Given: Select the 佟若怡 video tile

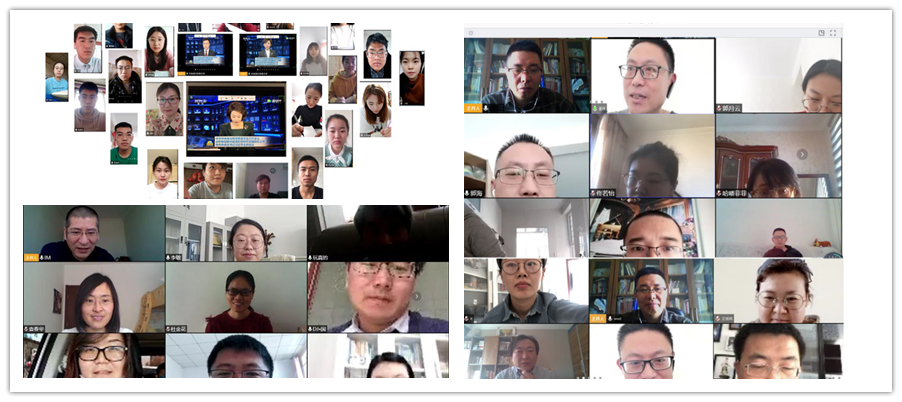Looking at the screenshot, I should click(651, 155).
